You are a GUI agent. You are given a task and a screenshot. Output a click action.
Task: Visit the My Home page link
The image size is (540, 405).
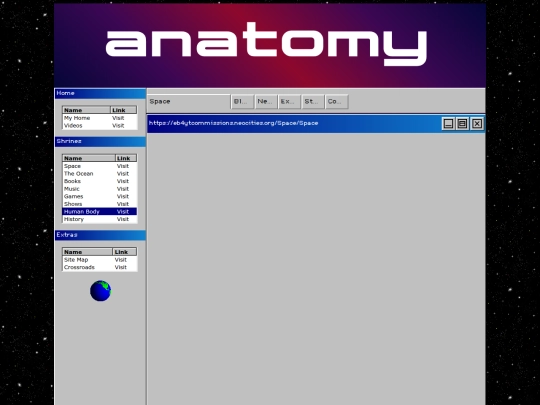tap(118, 118)
